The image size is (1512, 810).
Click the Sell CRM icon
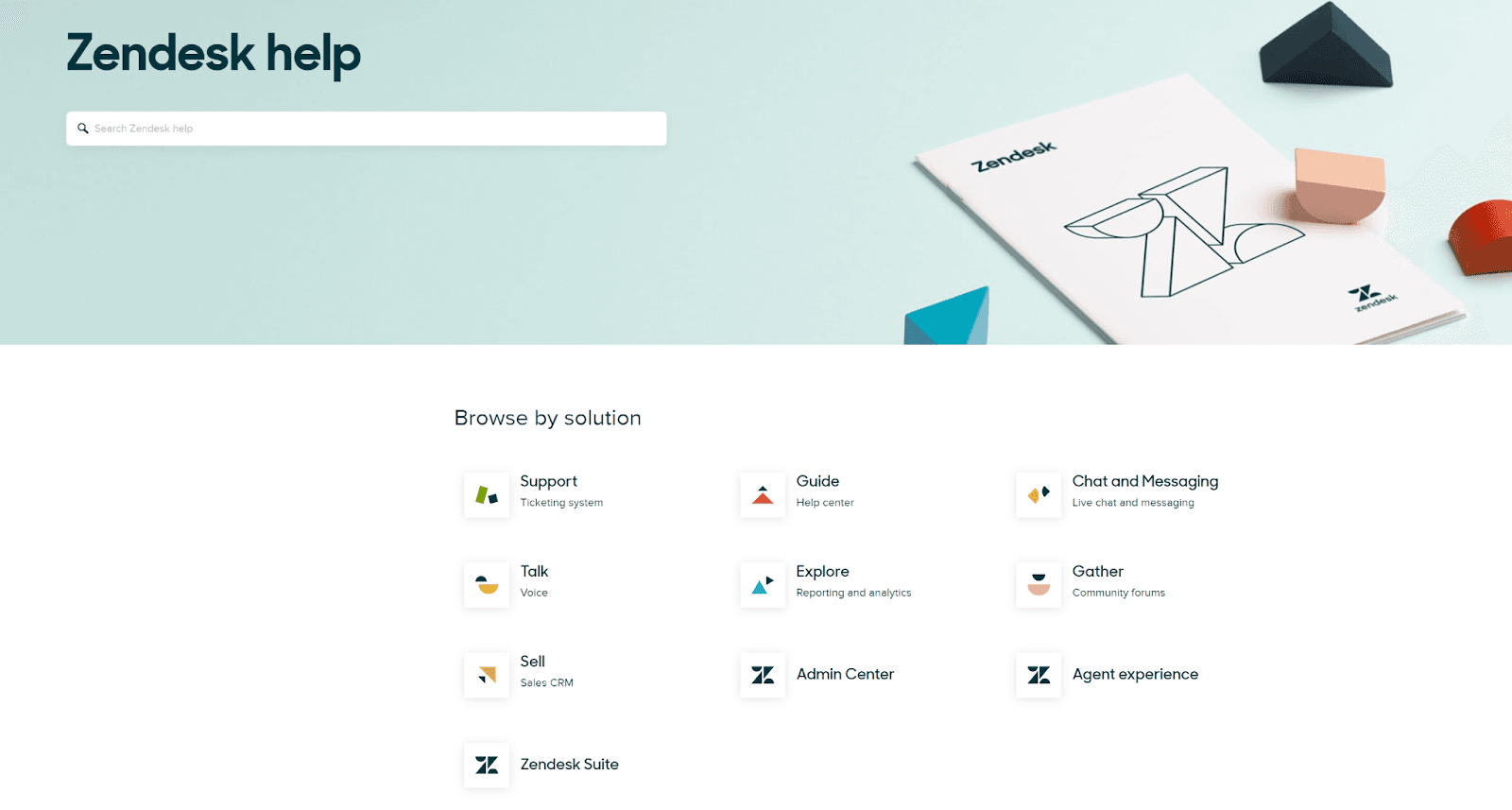click(x=487, y=675)
